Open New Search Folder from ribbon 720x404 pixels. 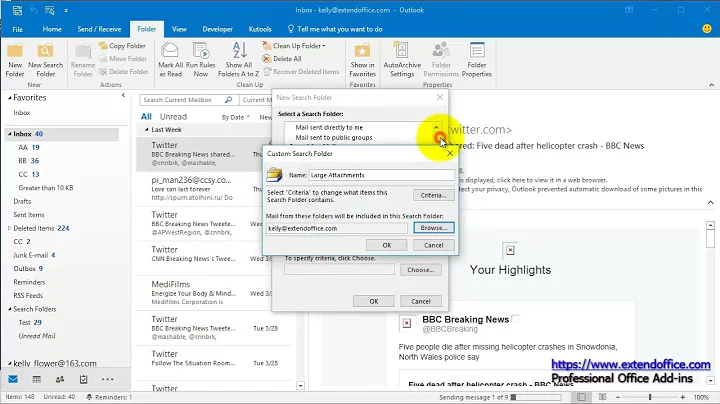[45, 60]
